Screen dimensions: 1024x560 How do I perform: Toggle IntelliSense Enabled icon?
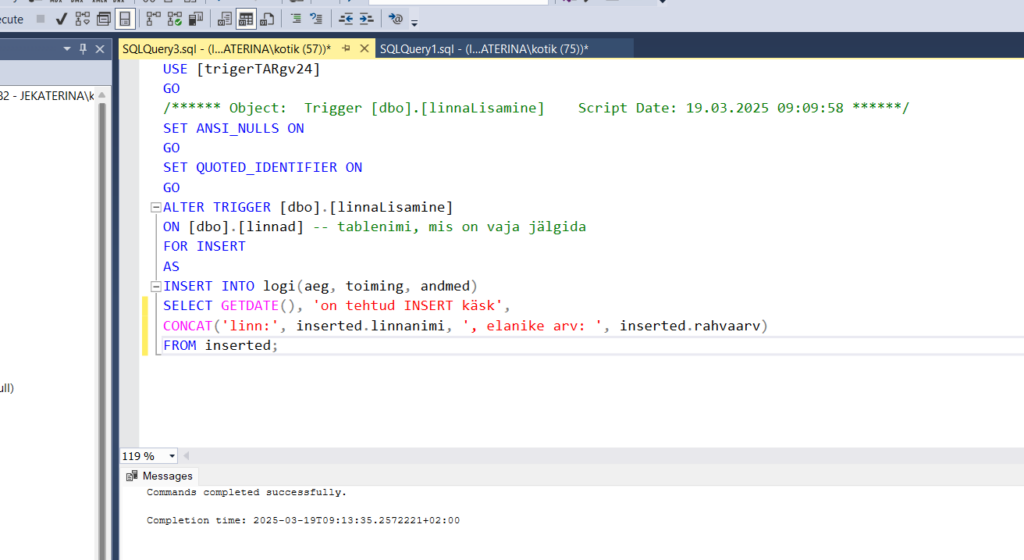[x=125, y=19]
